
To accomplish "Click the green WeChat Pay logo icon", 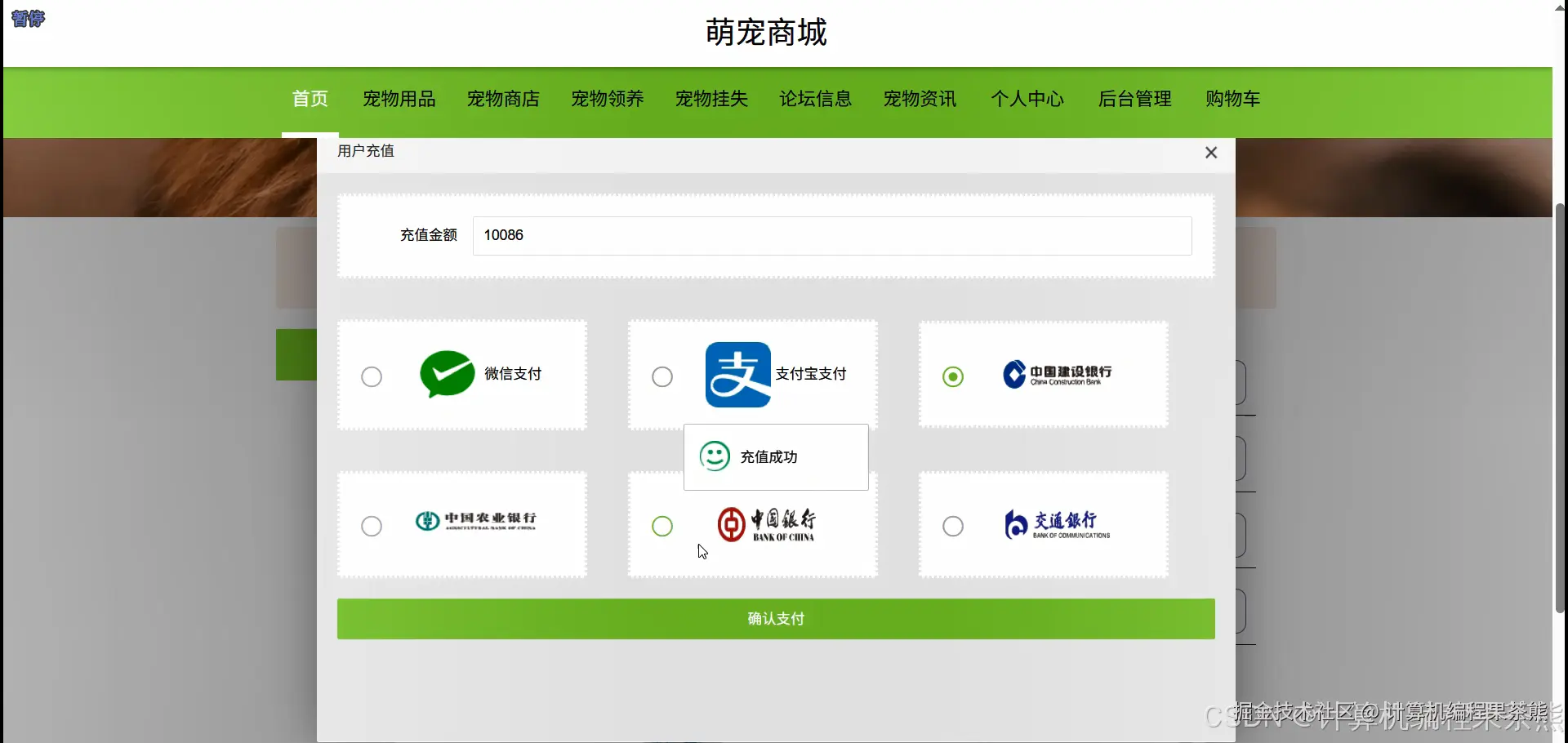I will (x=448, y=374).
